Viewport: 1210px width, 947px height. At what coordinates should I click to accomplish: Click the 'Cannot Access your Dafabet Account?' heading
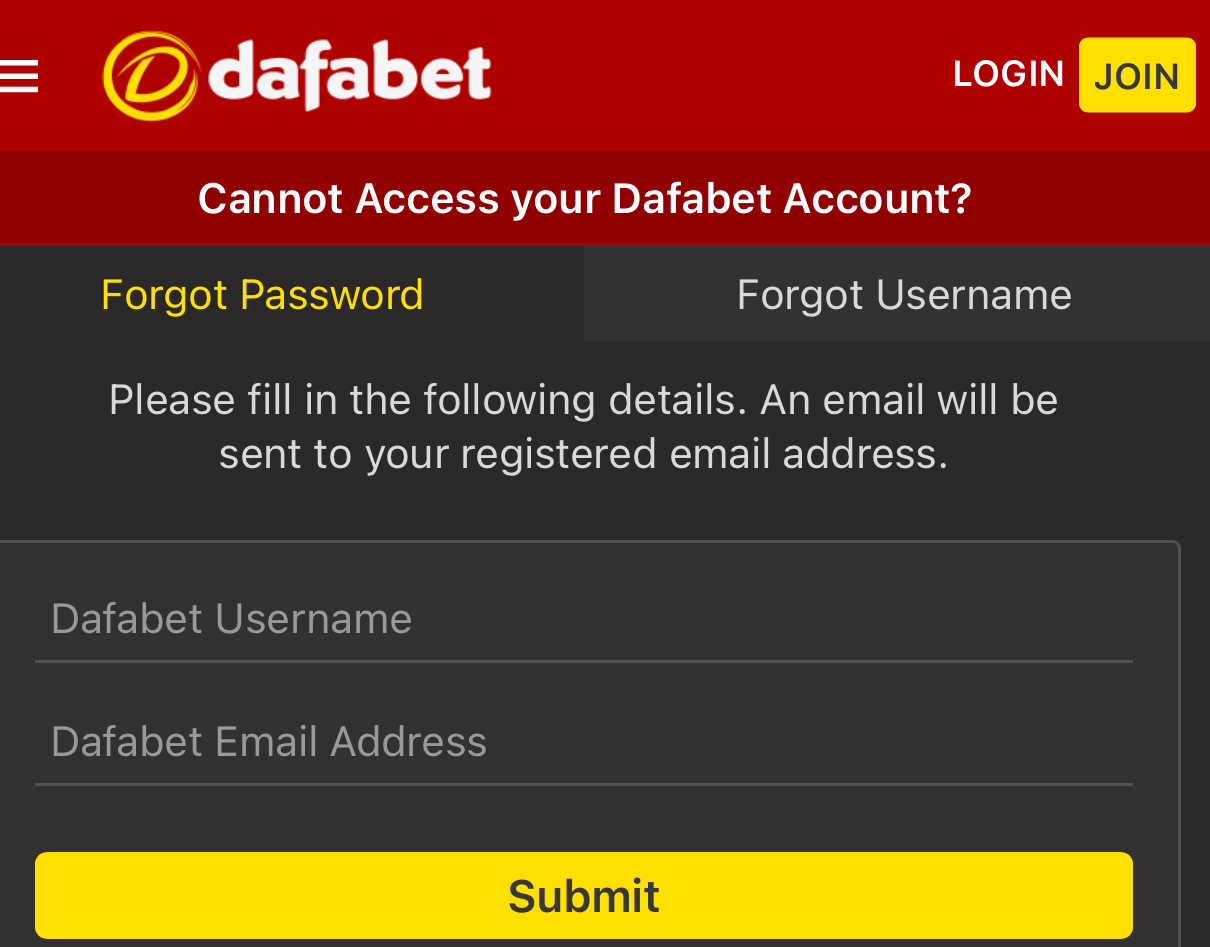point(584,198)
